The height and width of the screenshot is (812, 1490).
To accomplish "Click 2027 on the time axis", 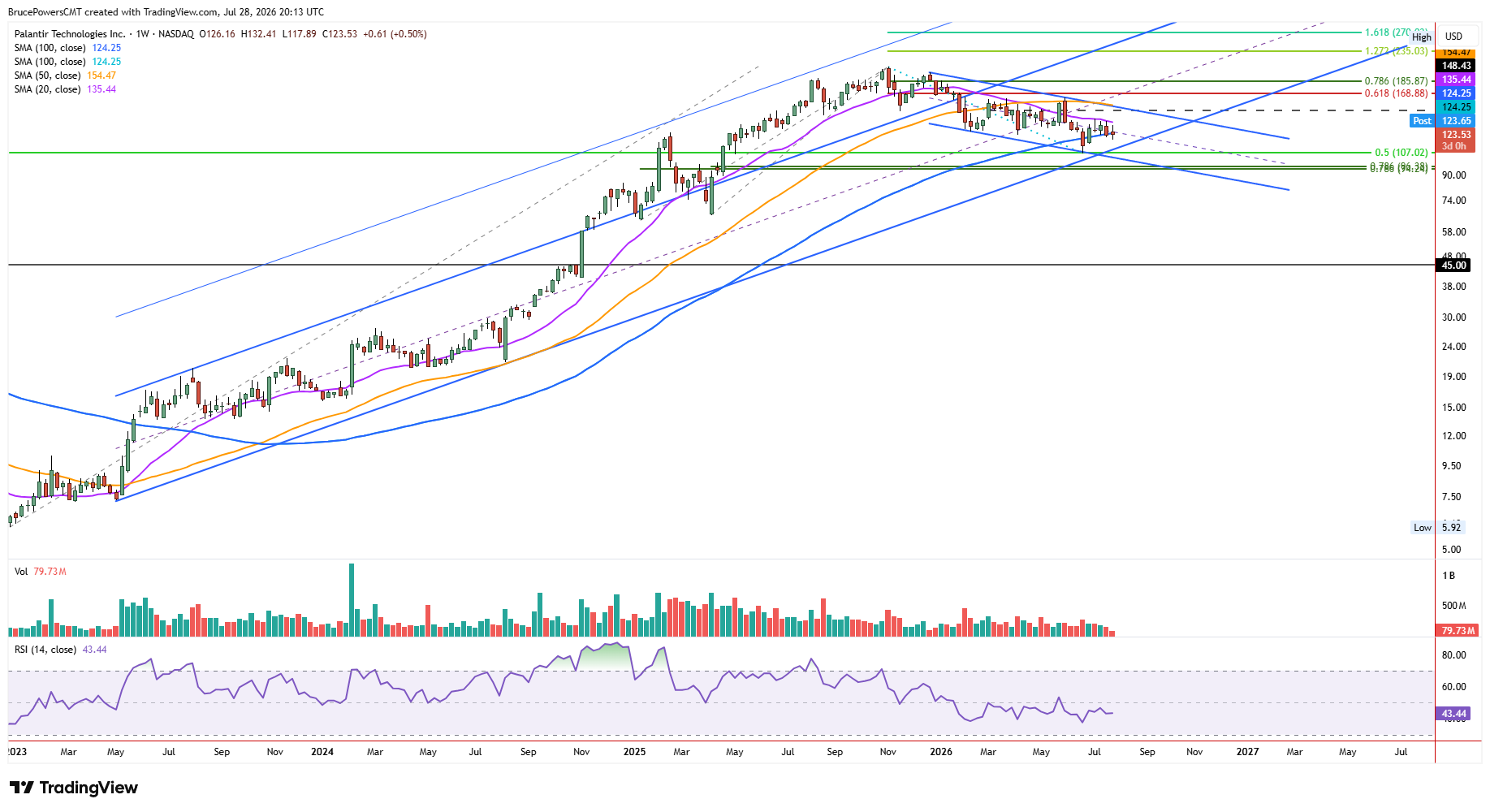I will point(1247,752).
